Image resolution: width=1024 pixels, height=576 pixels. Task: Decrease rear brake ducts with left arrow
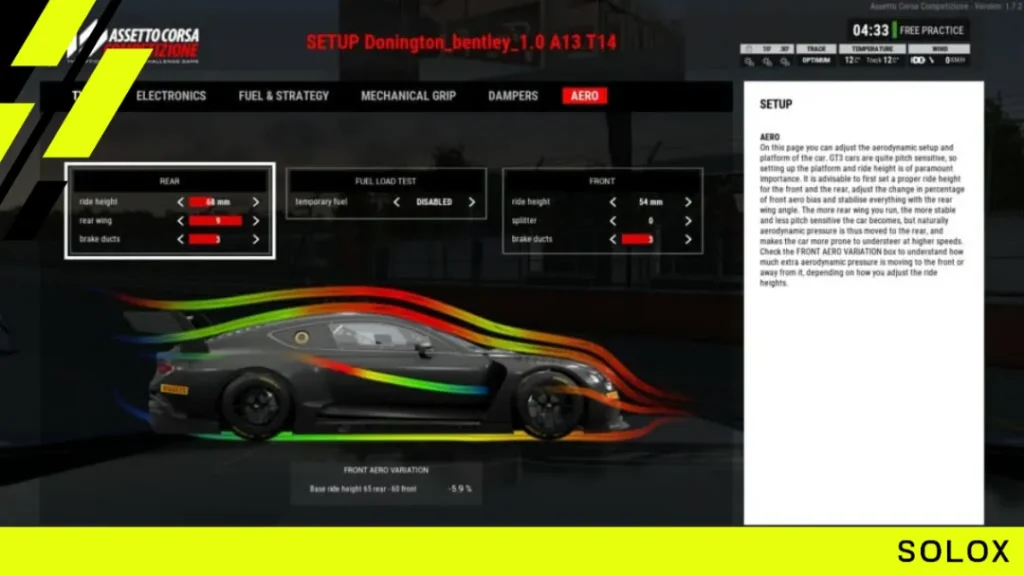(x=180, y=239)
